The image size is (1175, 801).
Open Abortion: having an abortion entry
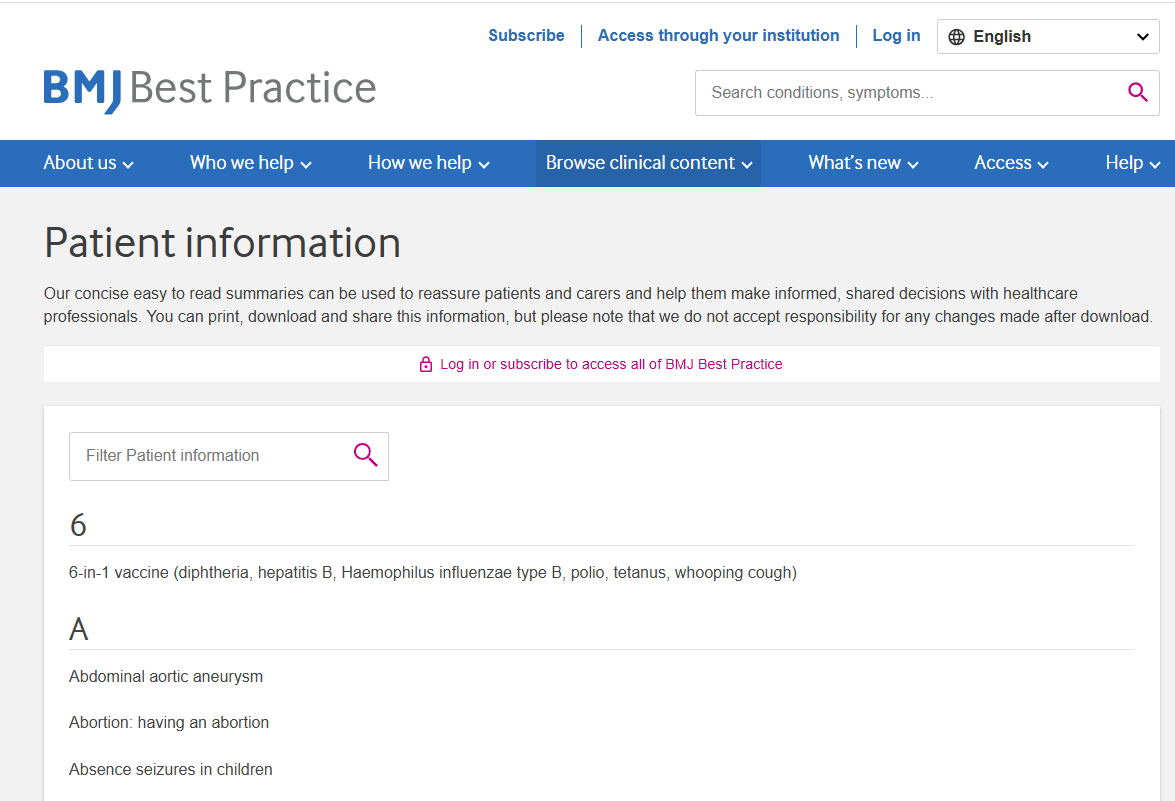169,722
